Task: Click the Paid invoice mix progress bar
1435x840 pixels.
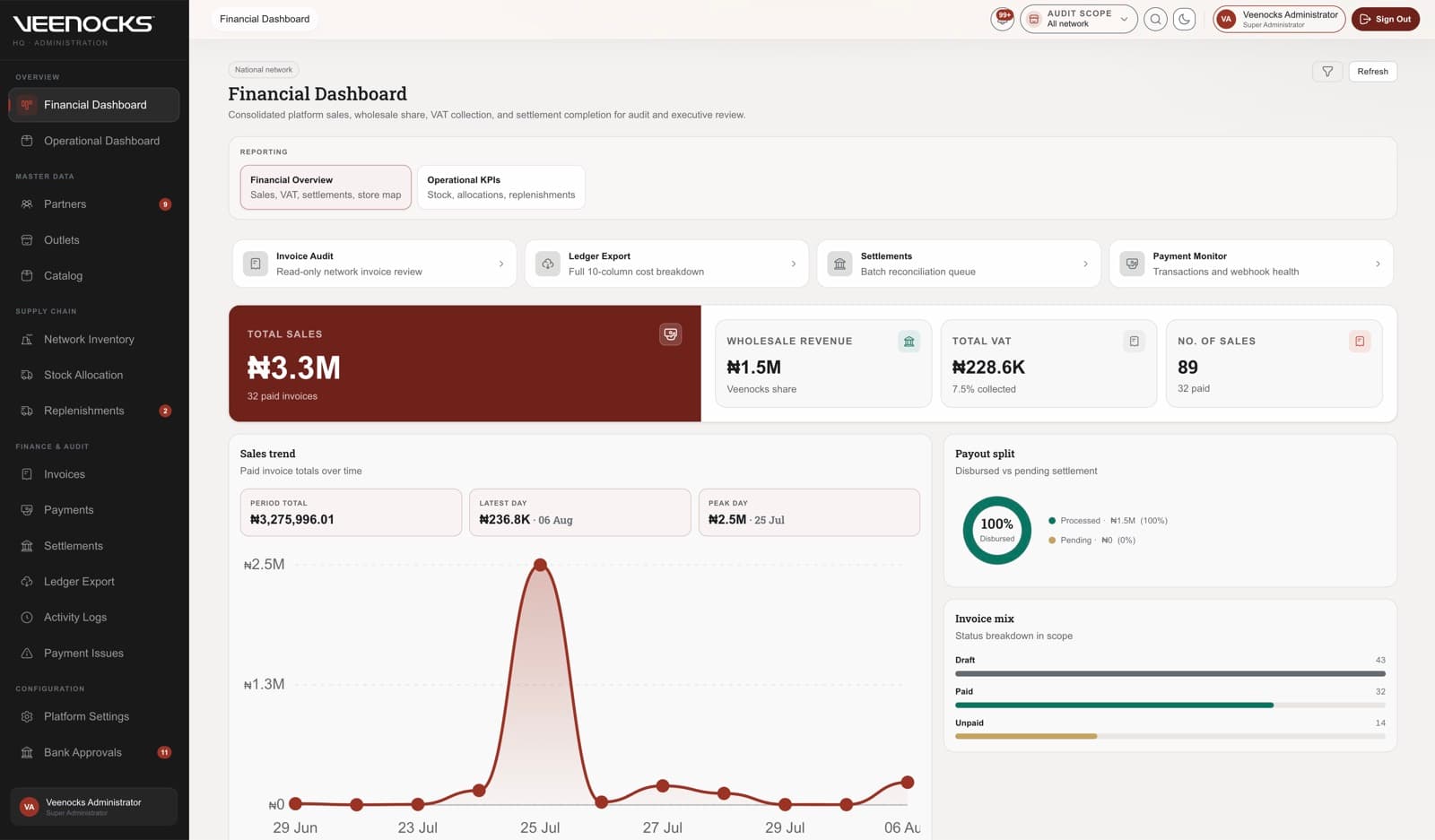Action: point(1170,706)
